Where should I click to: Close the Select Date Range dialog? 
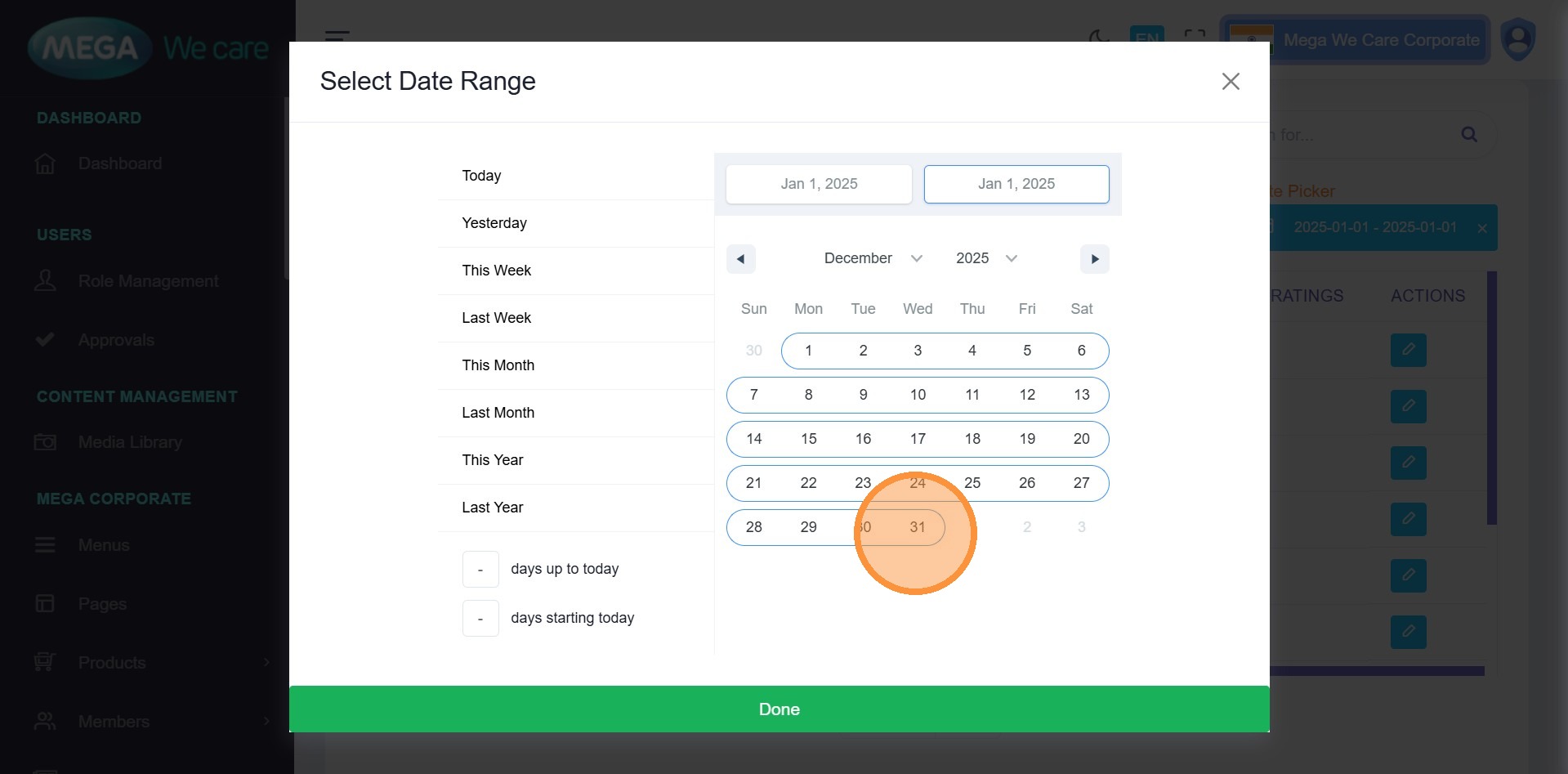[1230, 82]
